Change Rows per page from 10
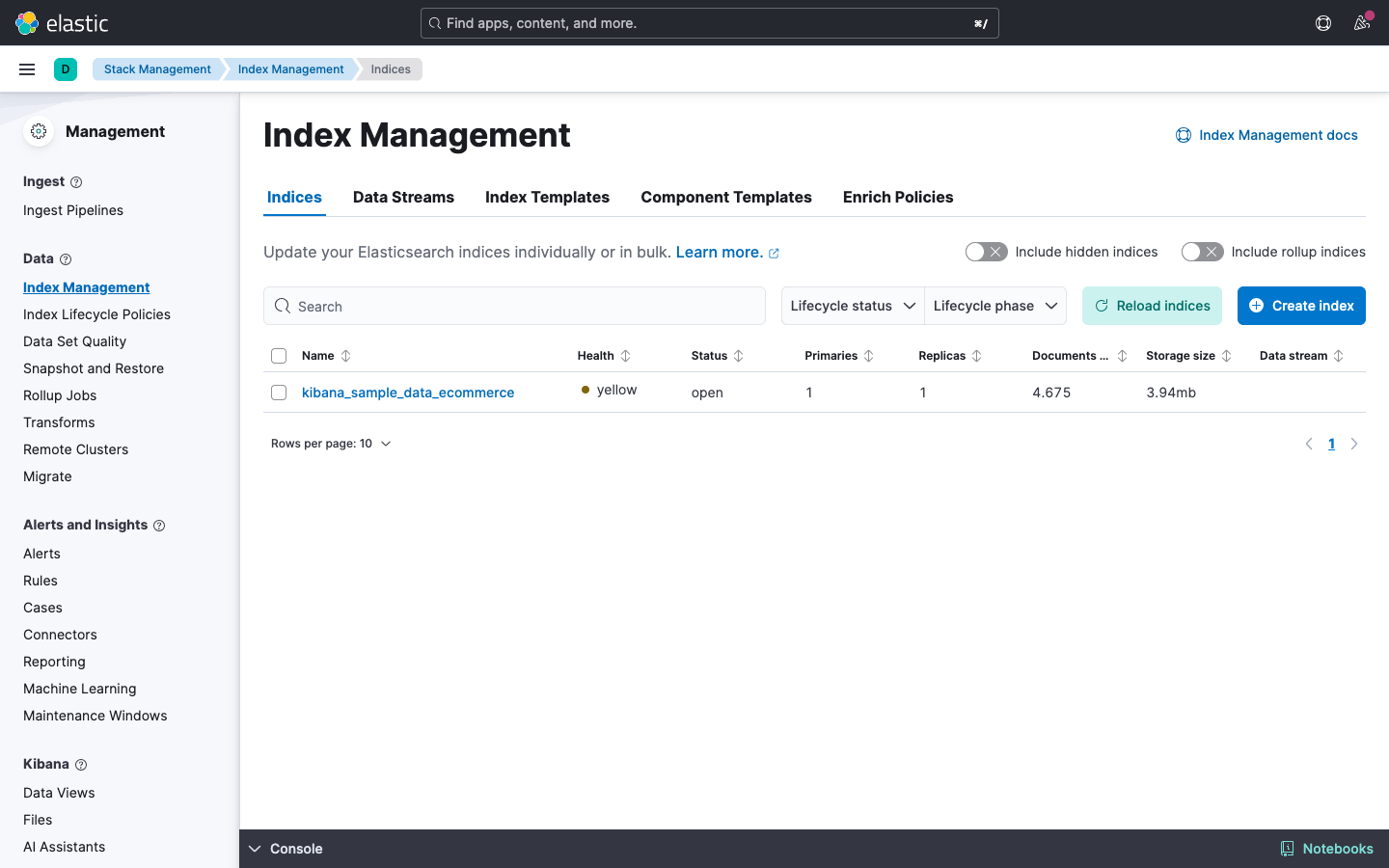1389x868 pixels. [x=332, y=443]
